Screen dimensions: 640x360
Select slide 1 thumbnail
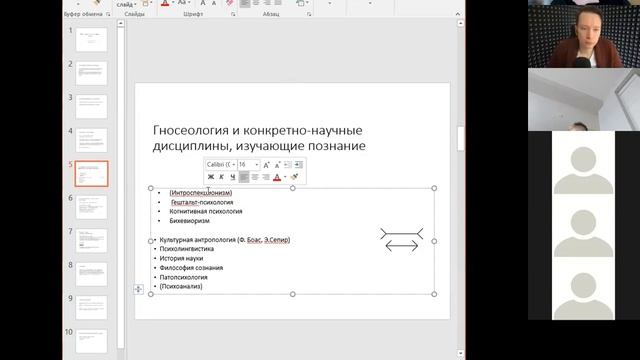pyautogui.click(x=91, y=40)
